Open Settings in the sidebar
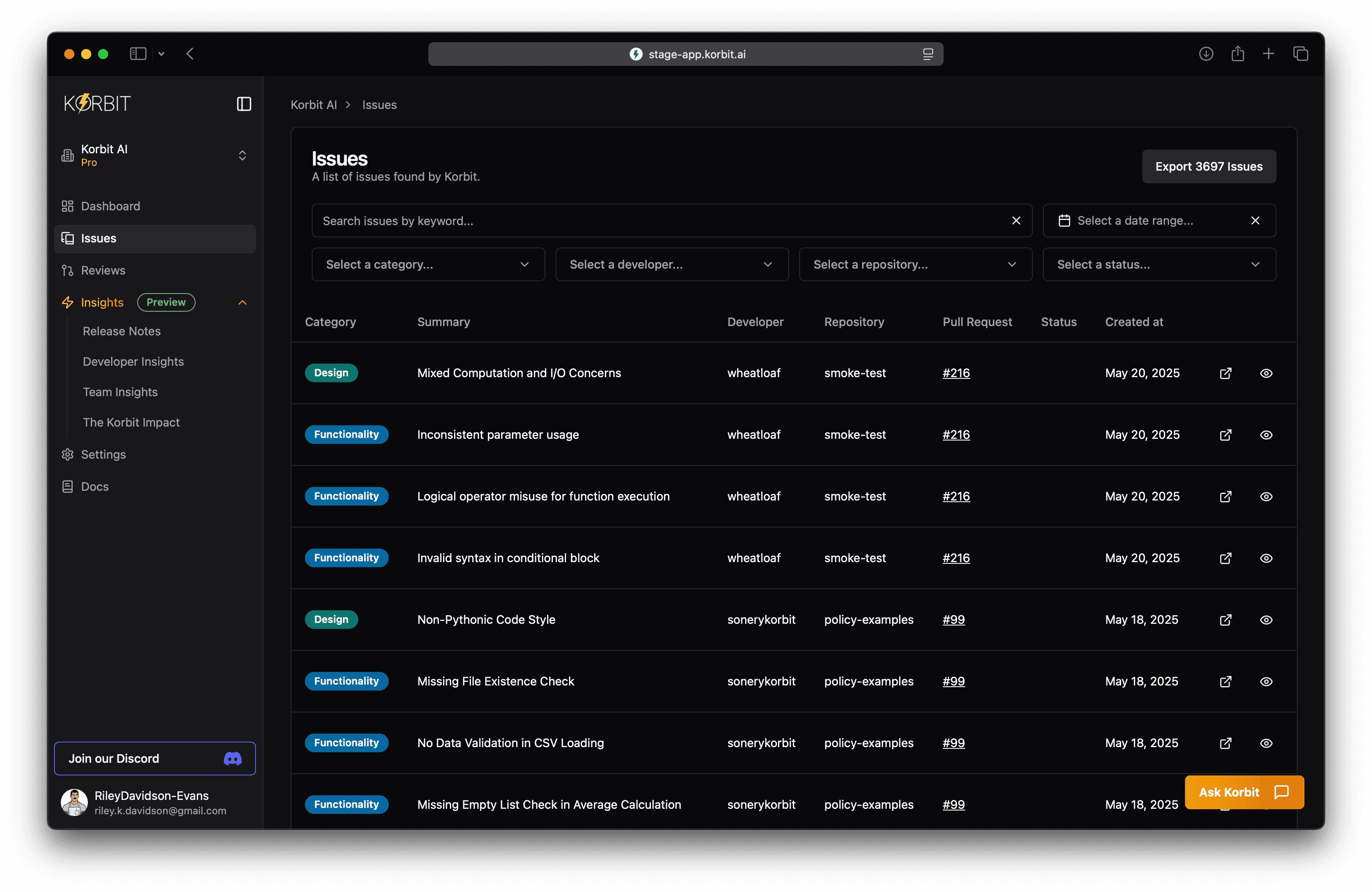Viewport: 1372px width, 892px height. pyautogui.click(x=155, y=454)
